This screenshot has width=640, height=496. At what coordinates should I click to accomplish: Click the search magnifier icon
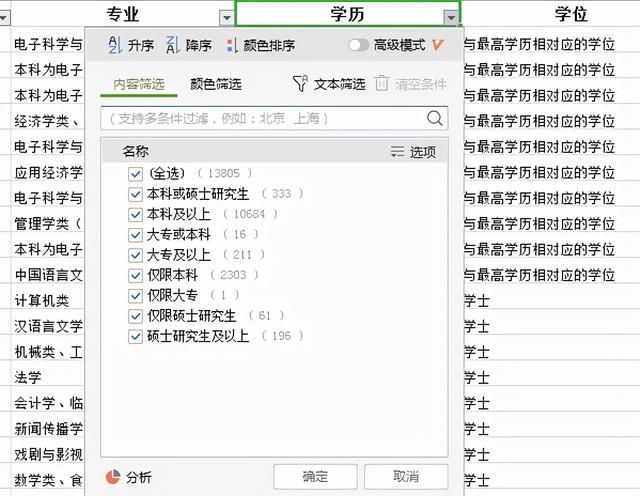tap(434, 118)
